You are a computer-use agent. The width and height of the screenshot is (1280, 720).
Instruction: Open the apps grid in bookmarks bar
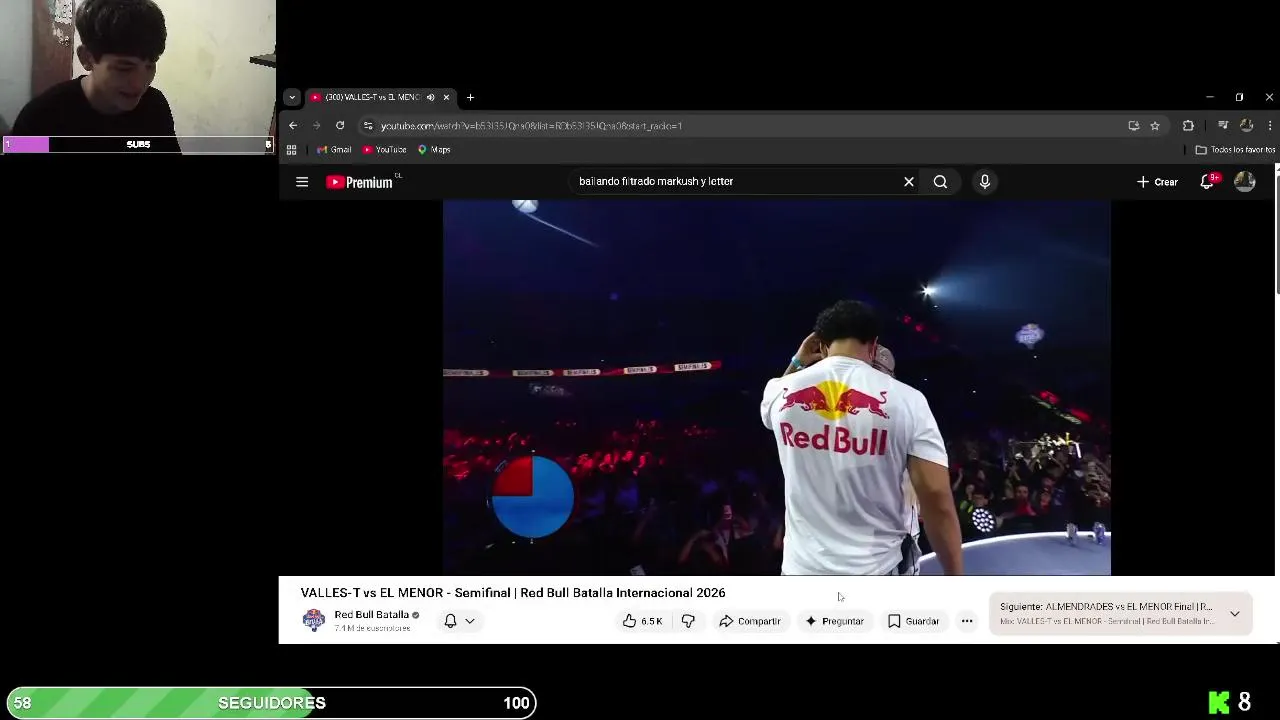[x=291, y=150]
